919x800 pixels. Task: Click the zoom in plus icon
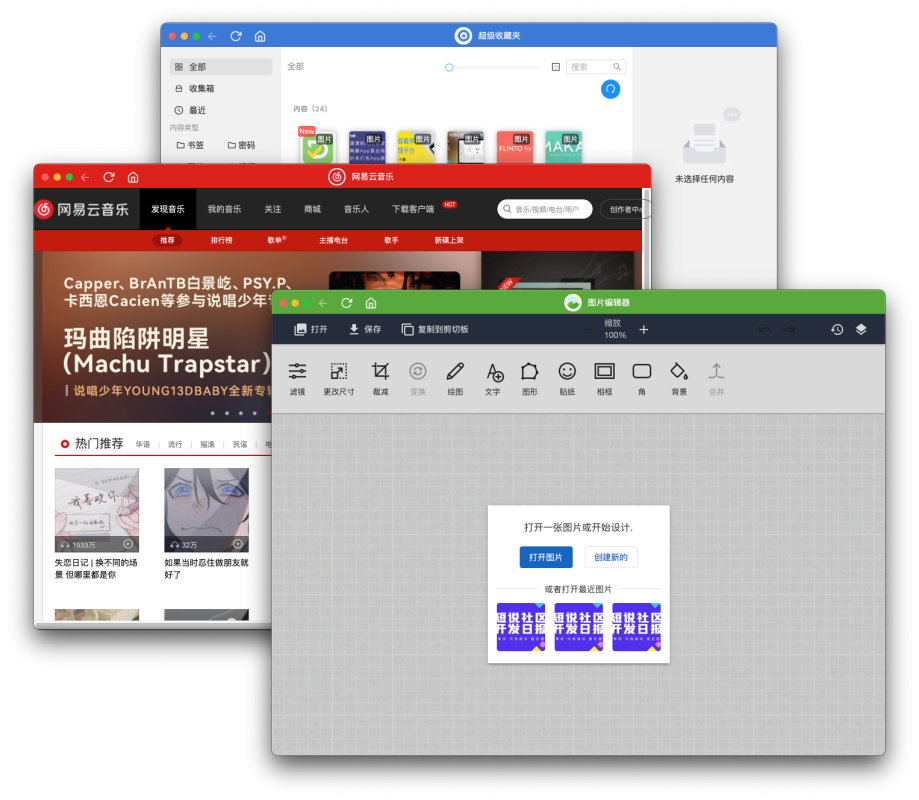[x=644, y=329]
